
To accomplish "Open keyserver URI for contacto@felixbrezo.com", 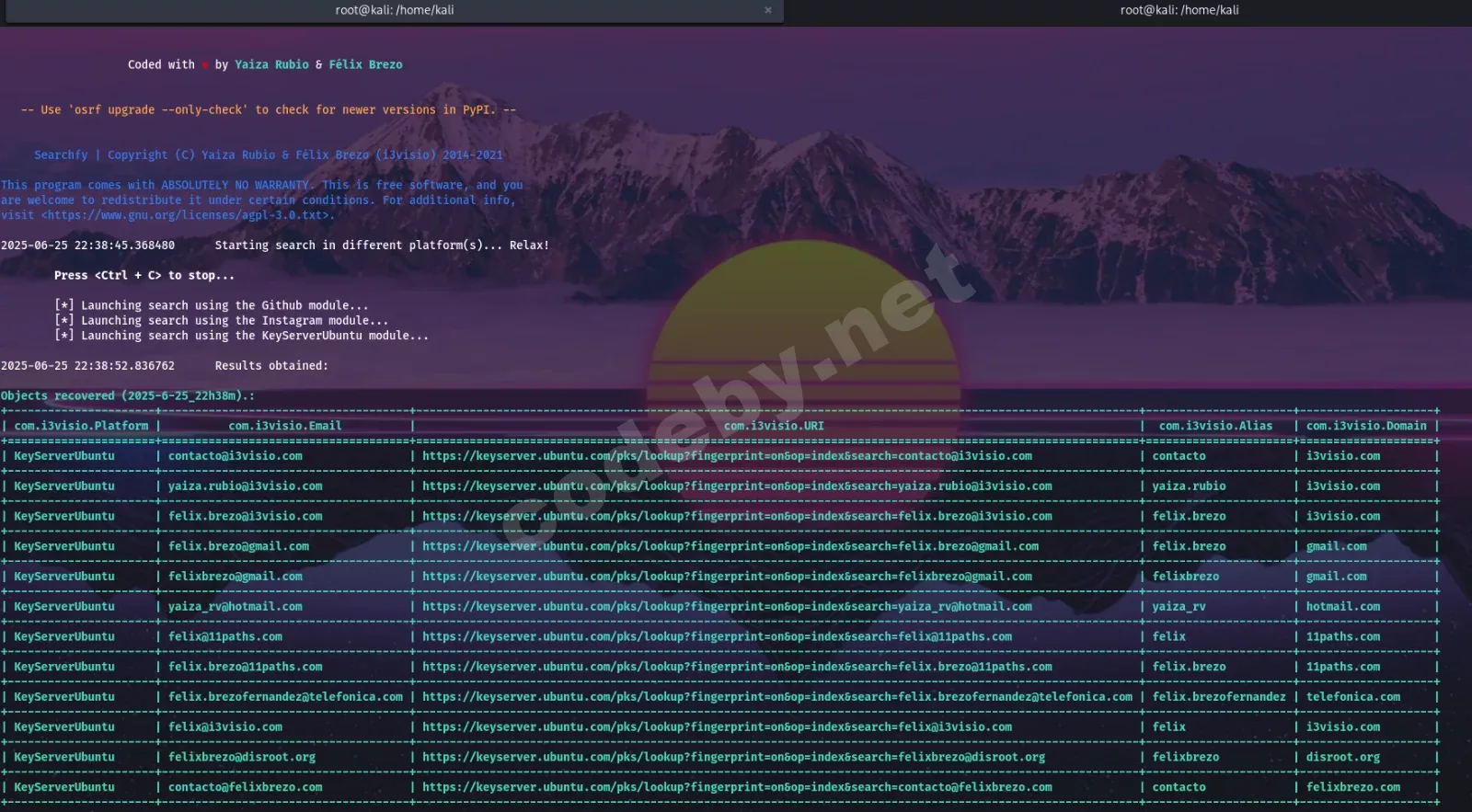I will [x=737, y=787].
